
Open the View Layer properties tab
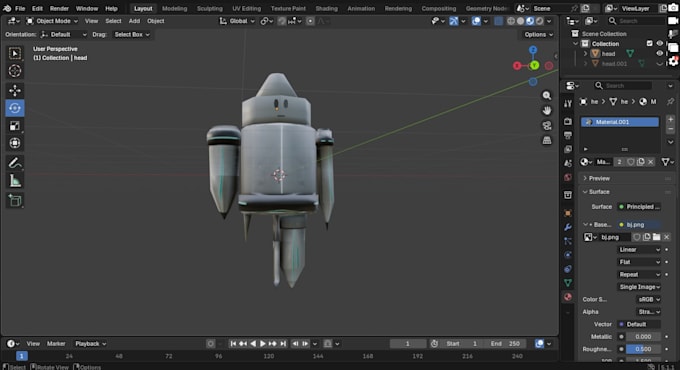(568, 149)
